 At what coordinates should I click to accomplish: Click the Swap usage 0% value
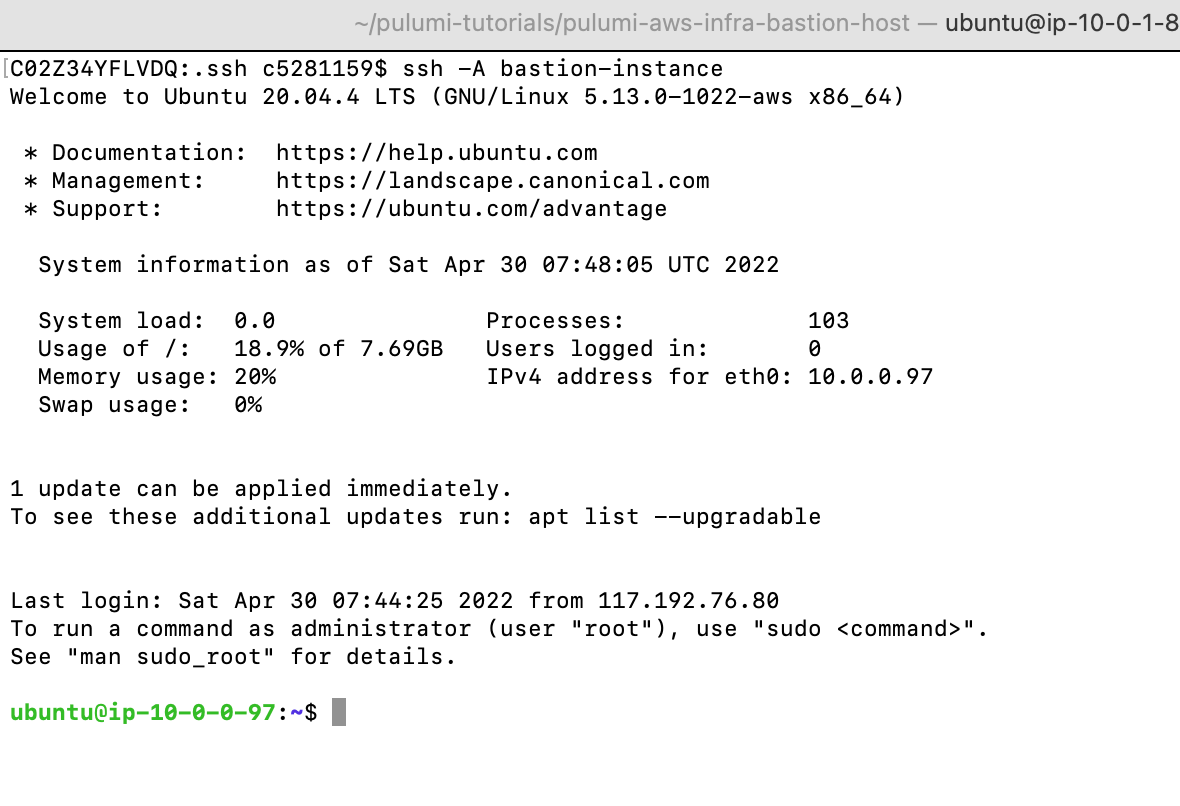point(248,405)
